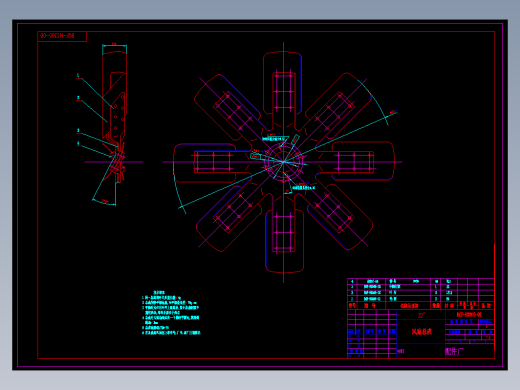Select the left horizontal fan blade
The height and width of the screenshot is (390, 520).
[x=209, y=162]
